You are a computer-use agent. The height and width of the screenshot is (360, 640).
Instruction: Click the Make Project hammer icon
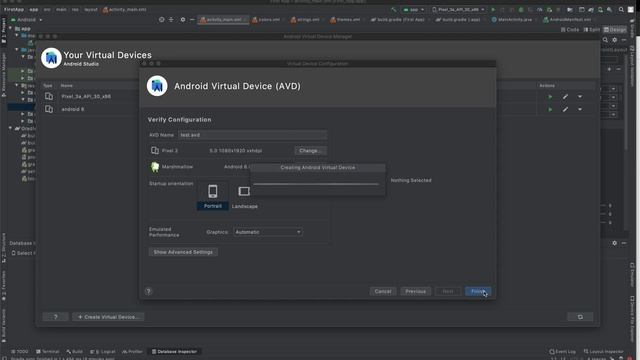pyautogui.click(x=393, y=9)
